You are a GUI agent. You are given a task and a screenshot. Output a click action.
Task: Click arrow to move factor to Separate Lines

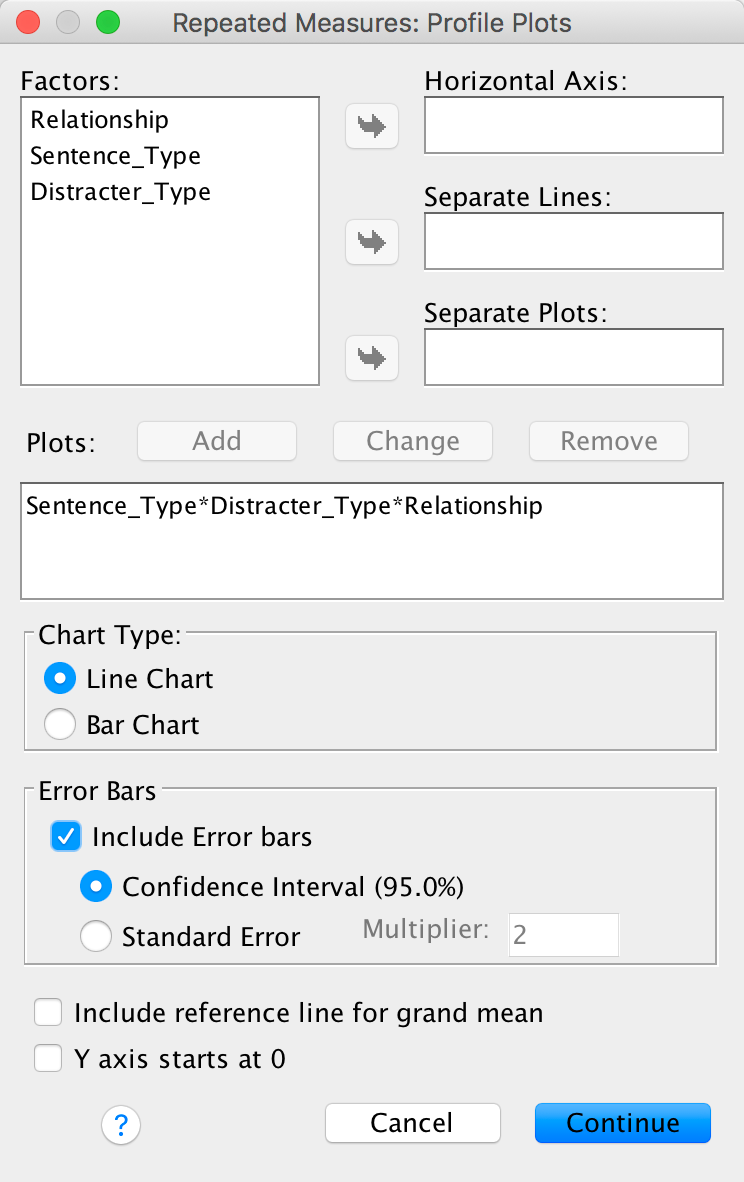[x=371, y=241]
